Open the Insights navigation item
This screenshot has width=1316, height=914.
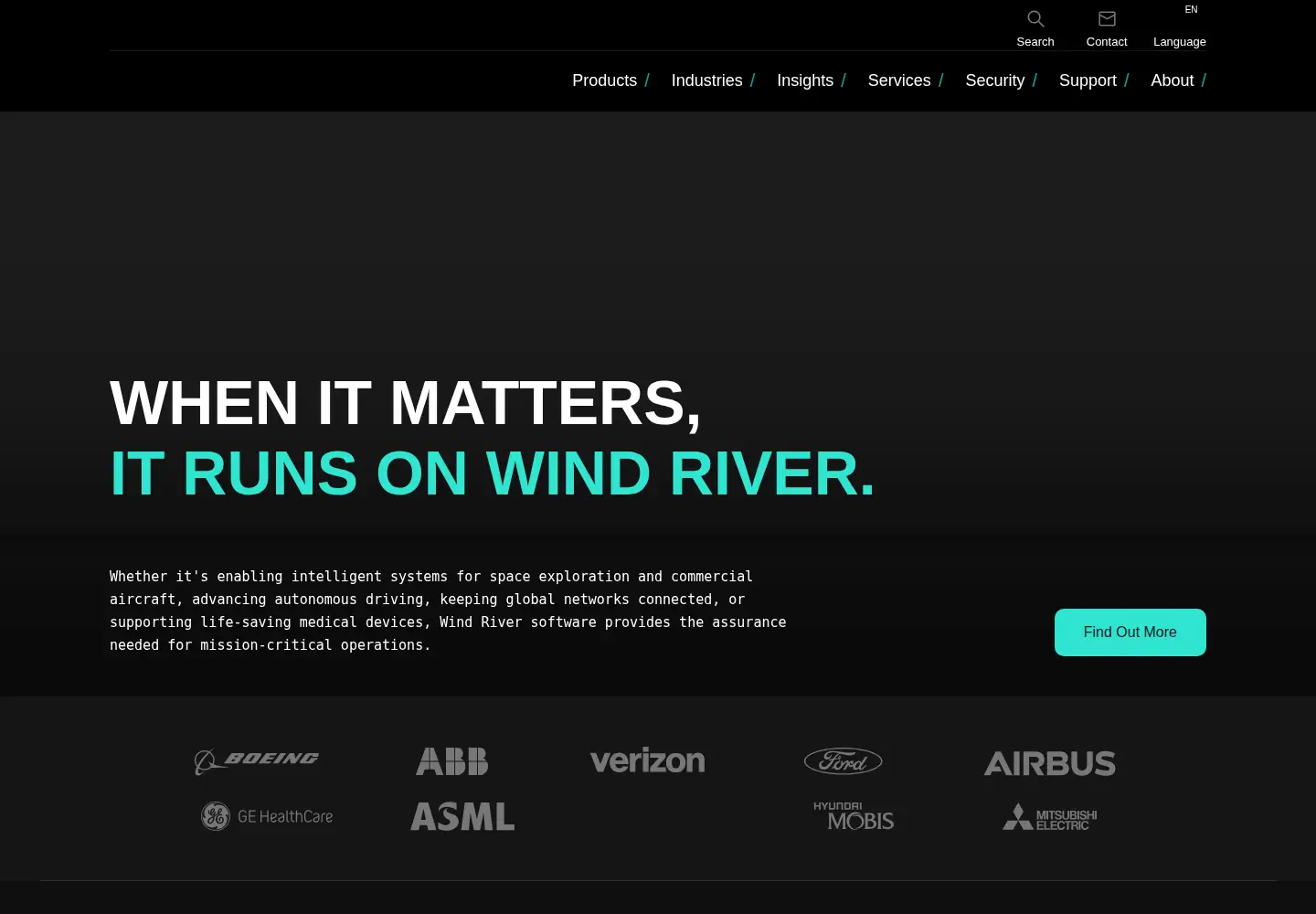(x=812, y=80)
